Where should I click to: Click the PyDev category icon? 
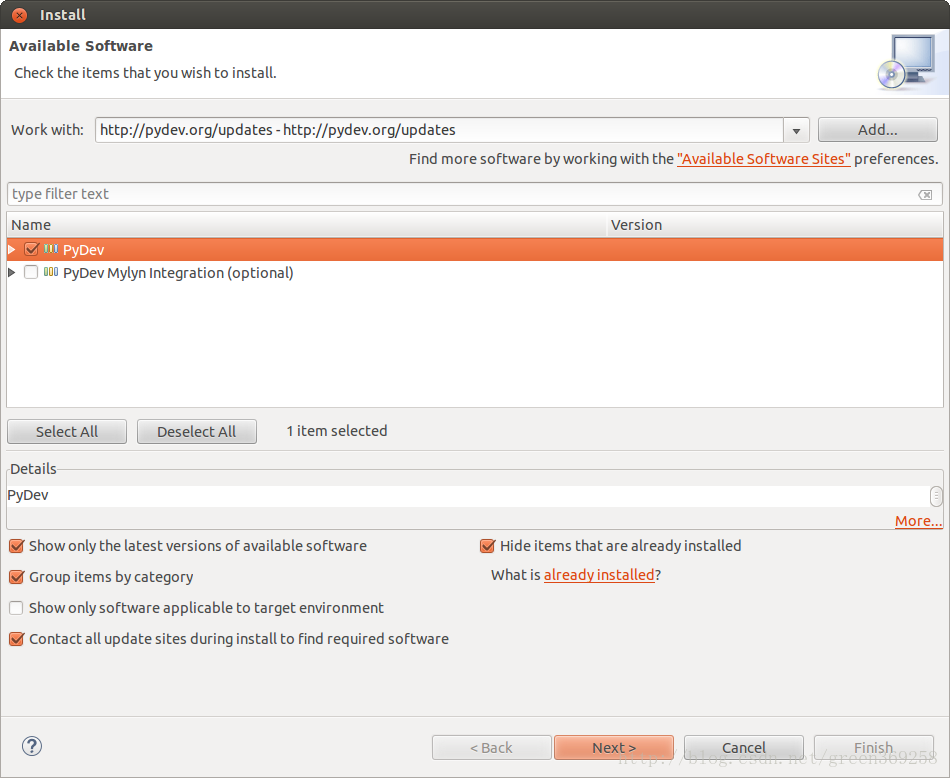[x=51, y=249]
